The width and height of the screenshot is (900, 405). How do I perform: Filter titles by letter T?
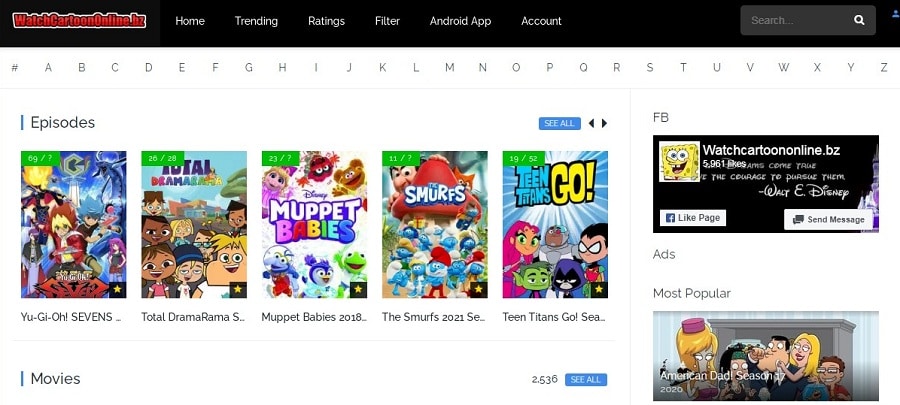(683, 68)
